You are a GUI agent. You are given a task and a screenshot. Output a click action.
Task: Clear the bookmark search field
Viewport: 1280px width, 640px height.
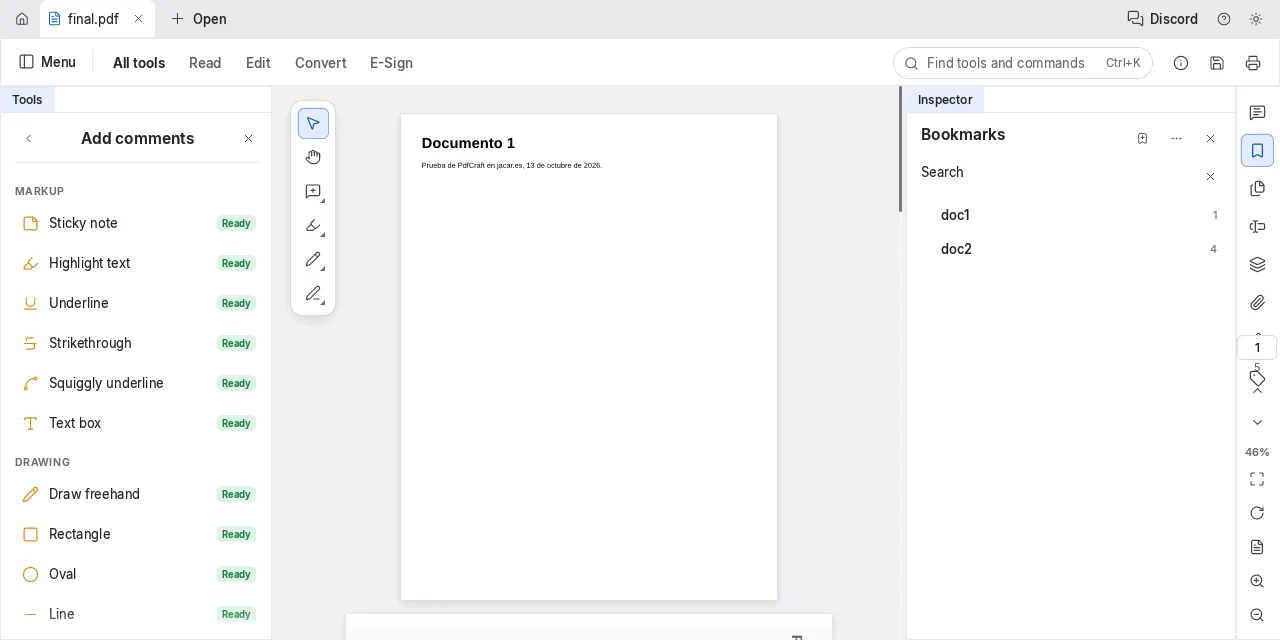coord(1211,177)
